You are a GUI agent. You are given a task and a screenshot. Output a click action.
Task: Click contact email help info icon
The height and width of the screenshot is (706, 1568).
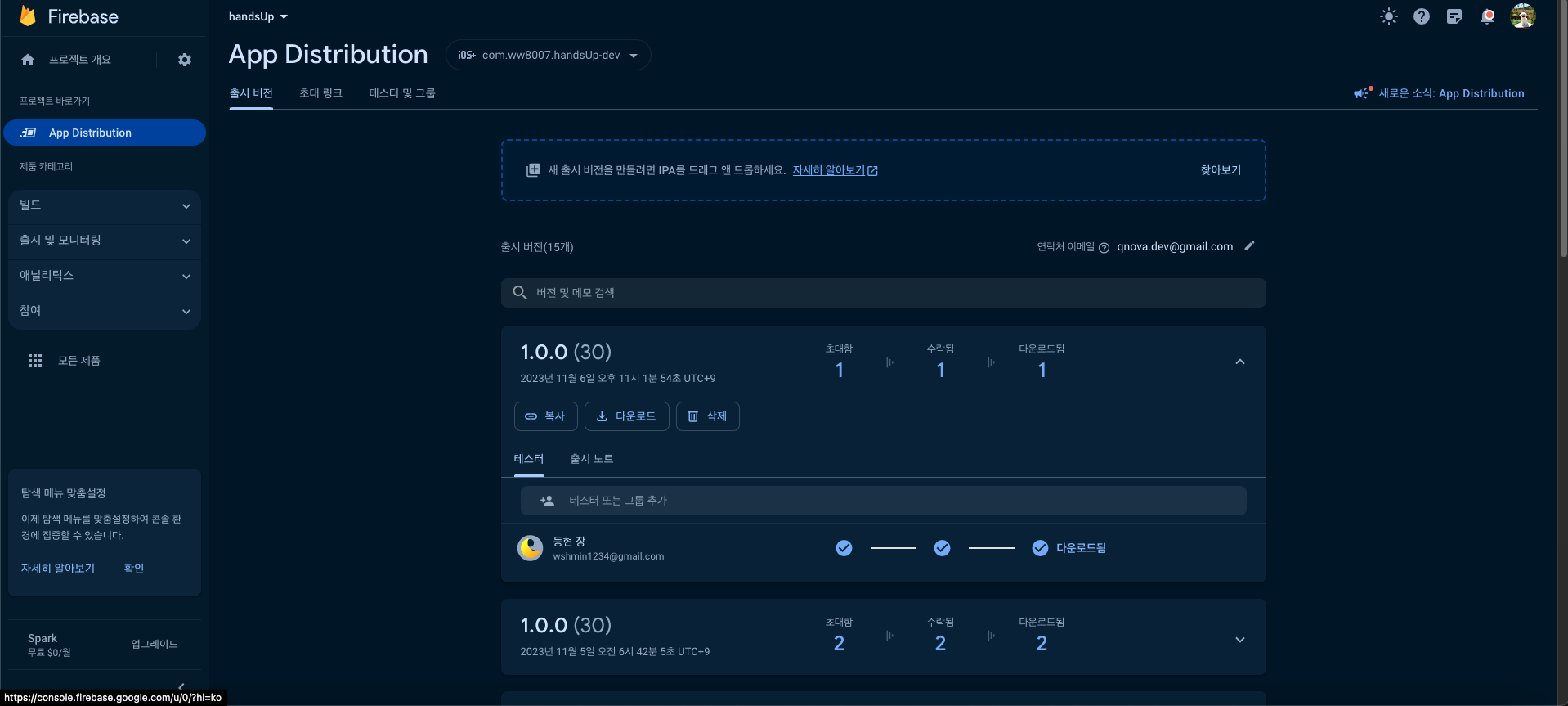[1104, 248]
